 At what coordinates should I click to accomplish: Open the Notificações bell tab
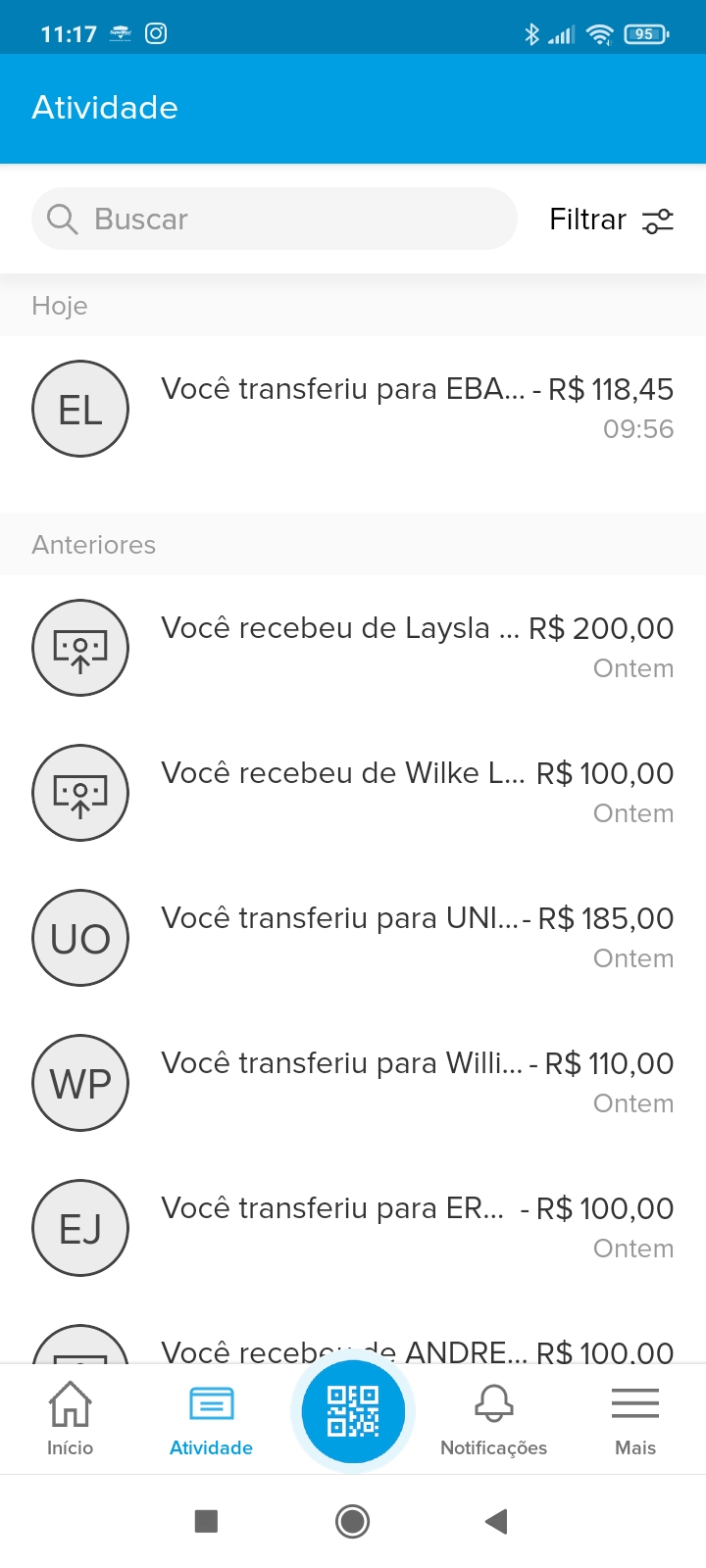[x=493, y=1417]
